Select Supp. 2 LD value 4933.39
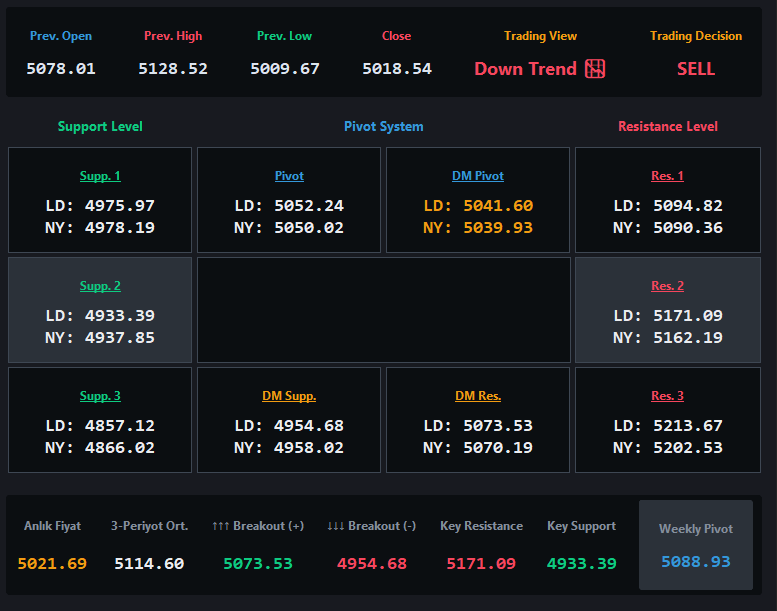The width and height of the screenshot is (777, 611). [x=120, y=316]
